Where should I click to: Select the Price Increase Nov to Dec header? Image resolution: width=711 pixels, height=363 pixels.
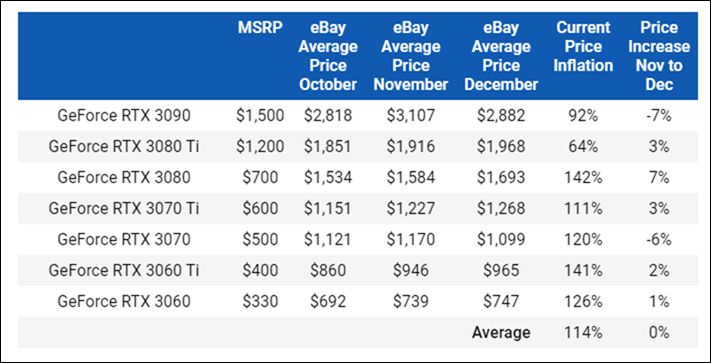(659, 56)
